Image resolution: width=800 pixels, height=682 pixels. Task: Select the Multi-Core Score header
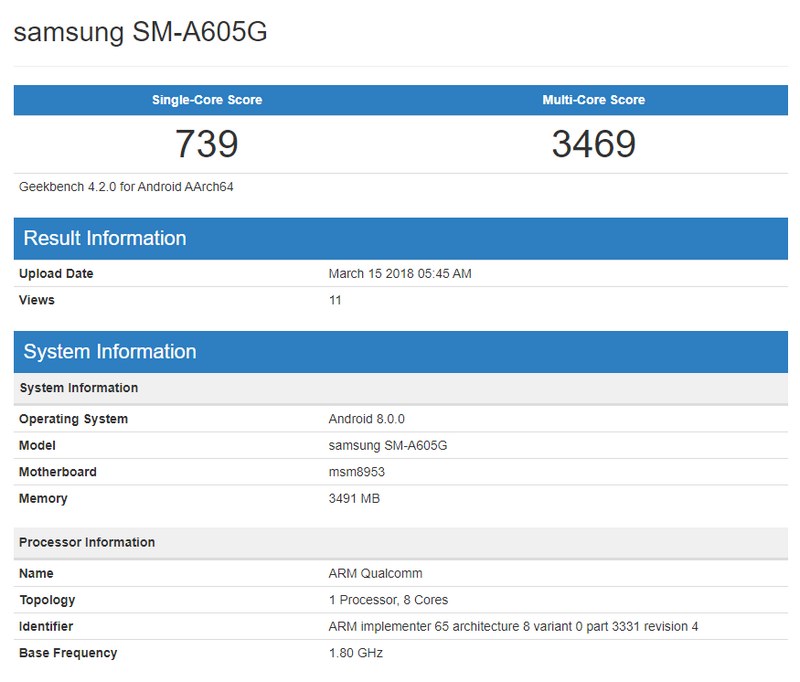[x=594, y=99]
